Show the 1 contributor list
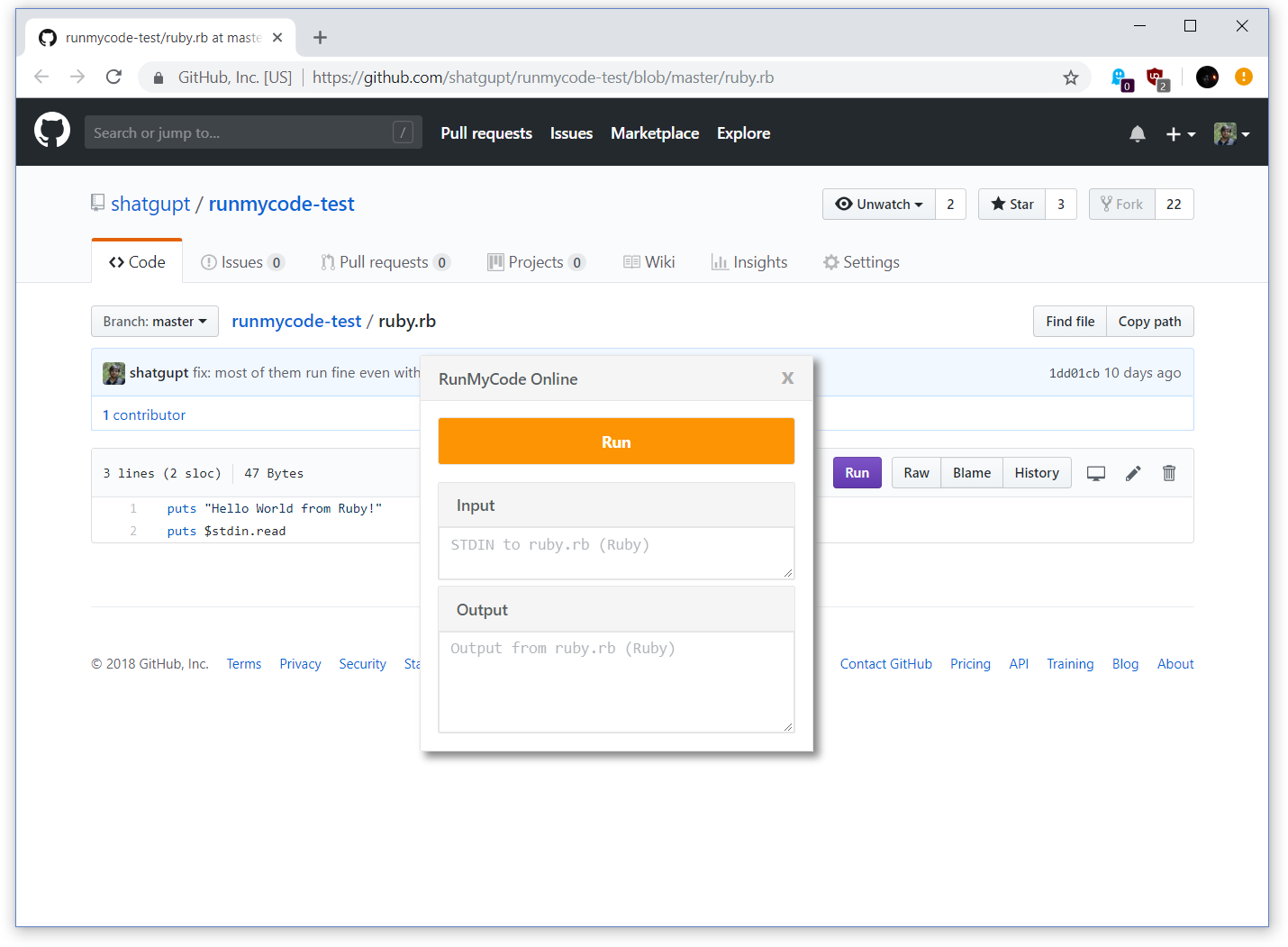 [x=144, y=415]
